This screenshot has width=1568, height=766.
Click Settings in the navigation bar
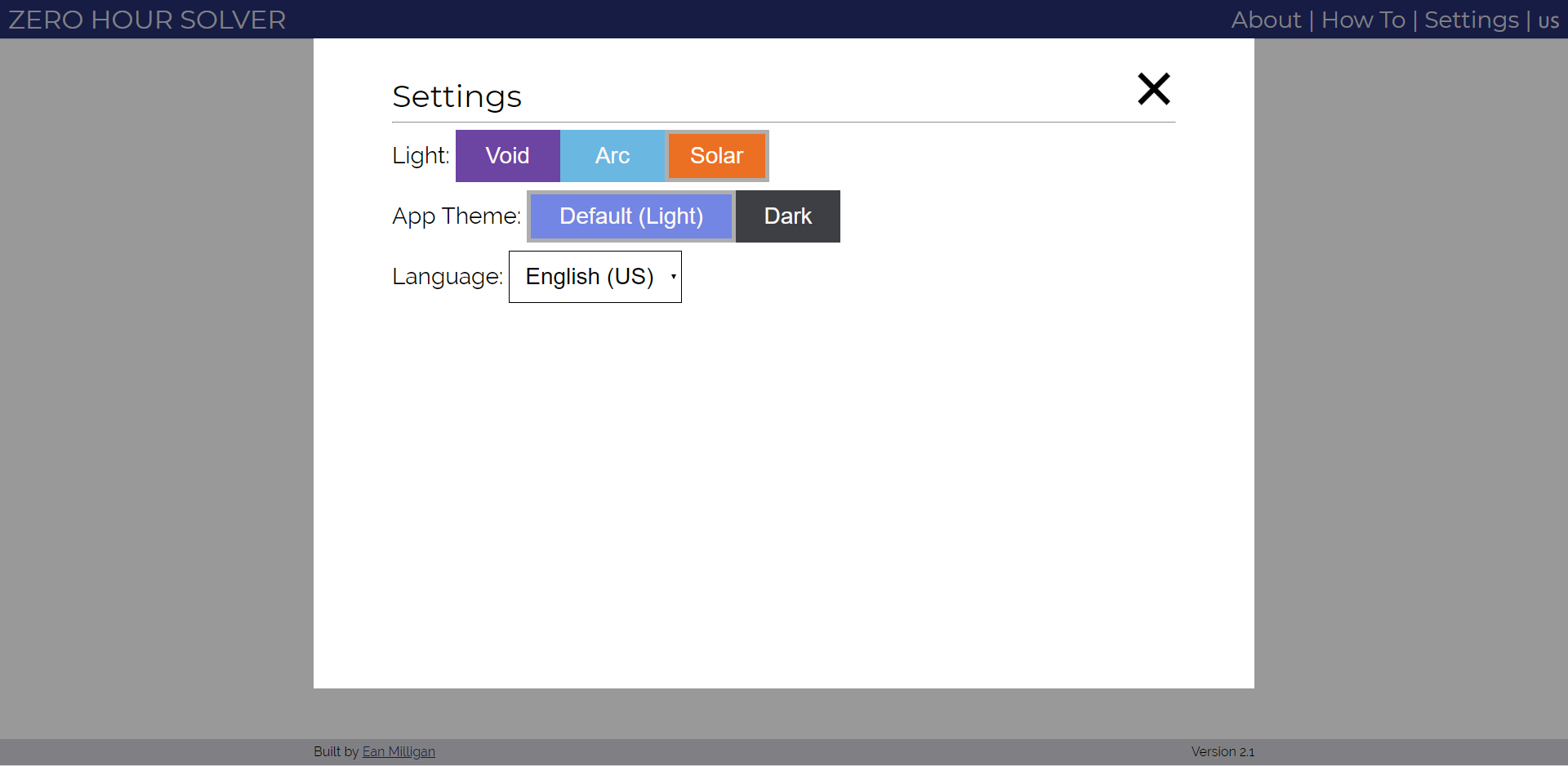point(1471,20)
